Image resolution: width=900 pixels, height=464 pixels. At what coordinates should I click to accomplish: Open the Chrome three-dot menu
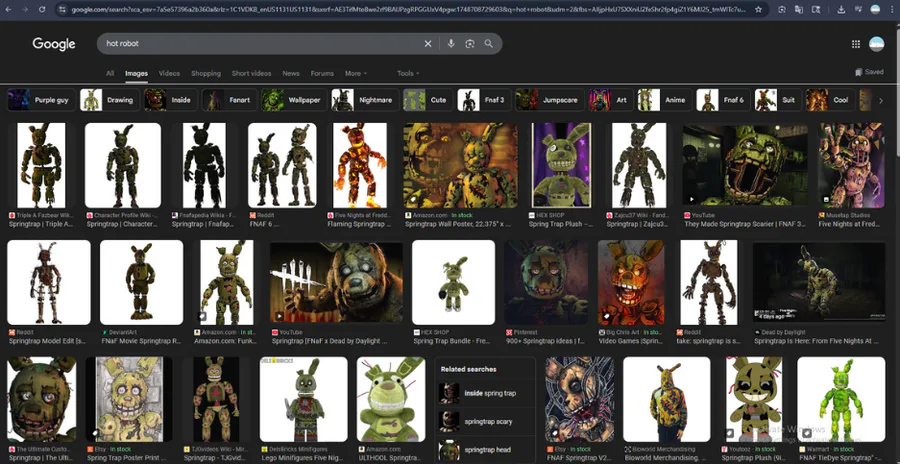[x=892, y=9]
